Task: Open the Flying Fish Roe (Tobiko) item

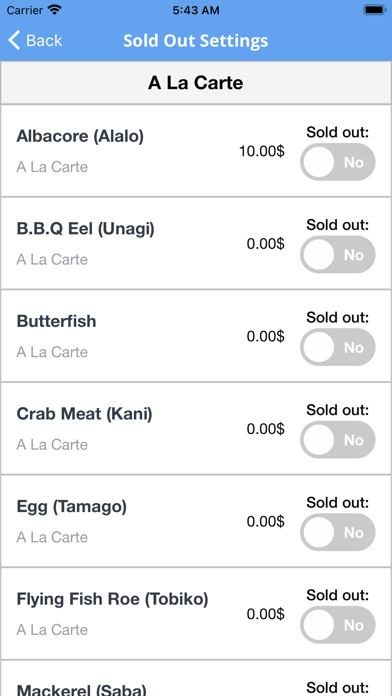Action: click(196, 613)
